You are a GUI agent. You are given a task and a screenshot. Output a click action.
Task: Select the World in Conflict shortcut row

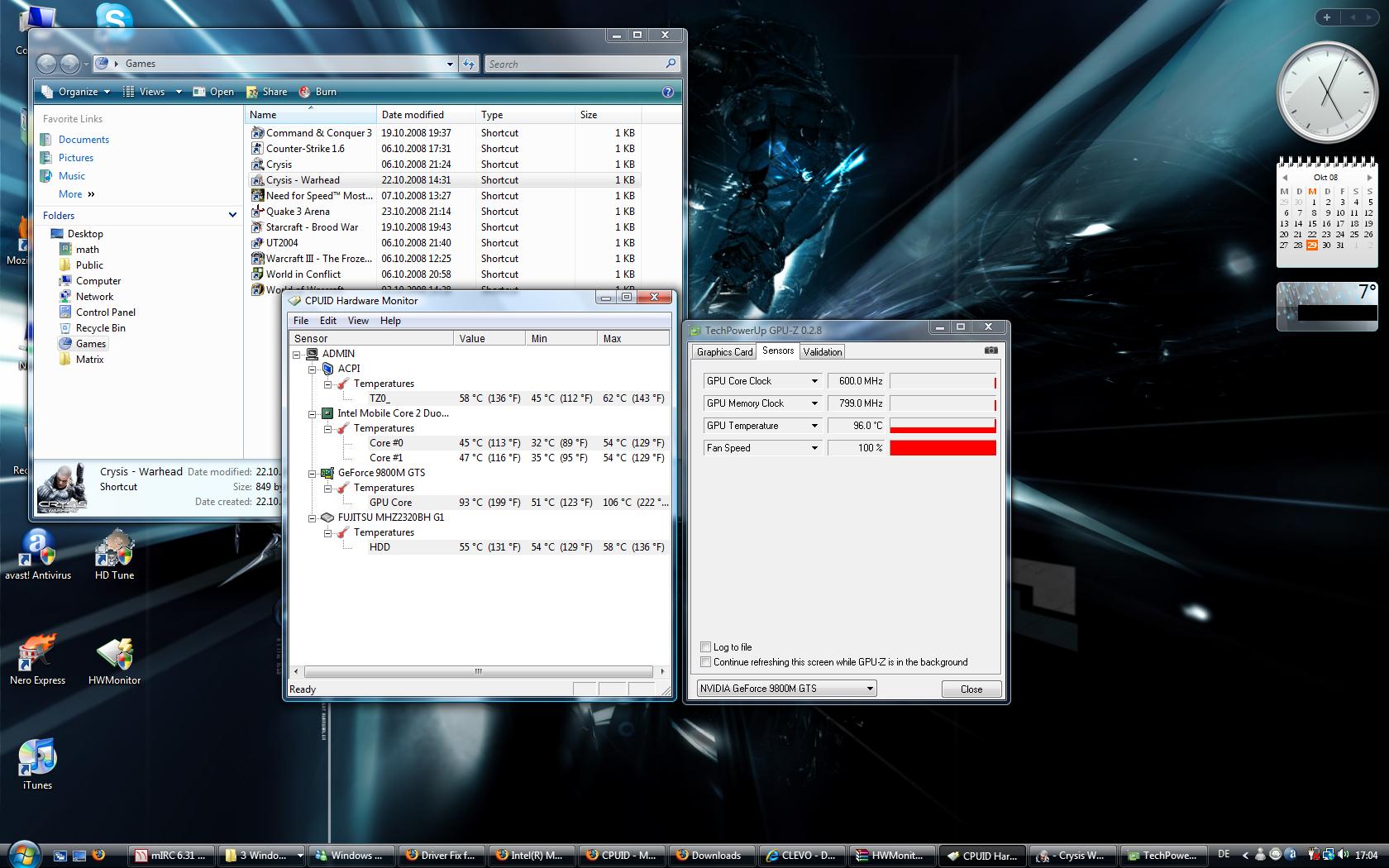point(445,274)
